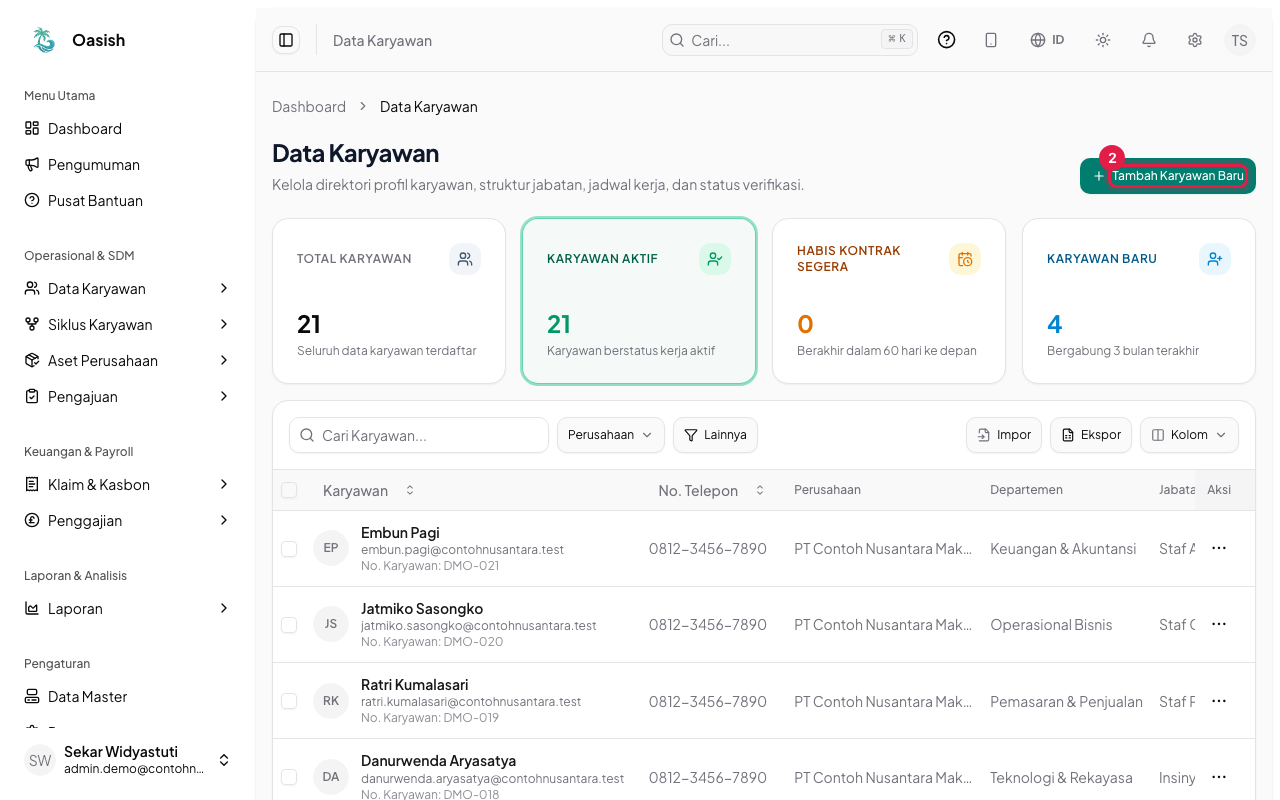Open row actions for Ratri Kumalasari
The width and height of the screenshot is (1280, 800).
click(1219, 700)
